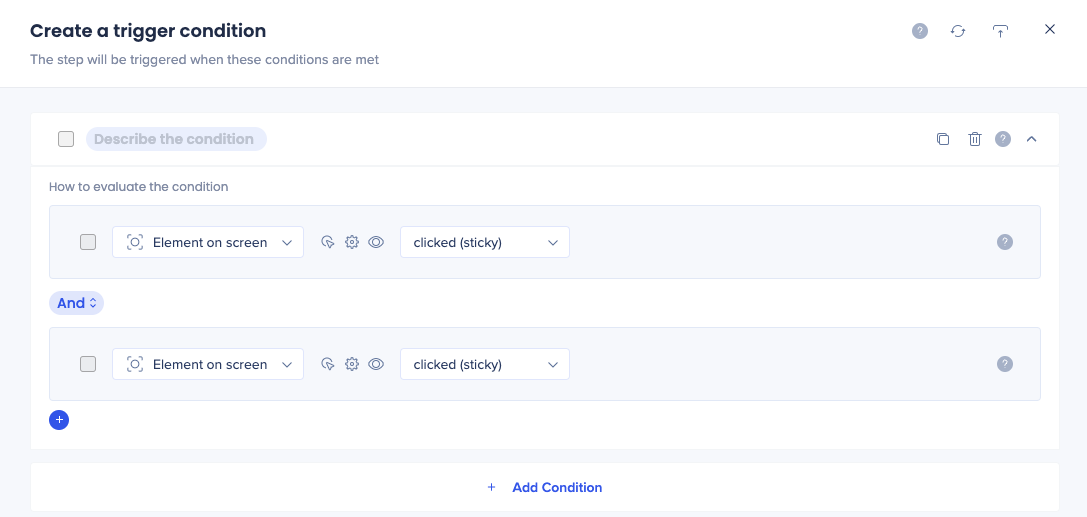Image resolution: width=1087 pixels, height=517 pixels.
Task: Open the second 'clicked (sticky)' dropdown
Action: point(485,364)
